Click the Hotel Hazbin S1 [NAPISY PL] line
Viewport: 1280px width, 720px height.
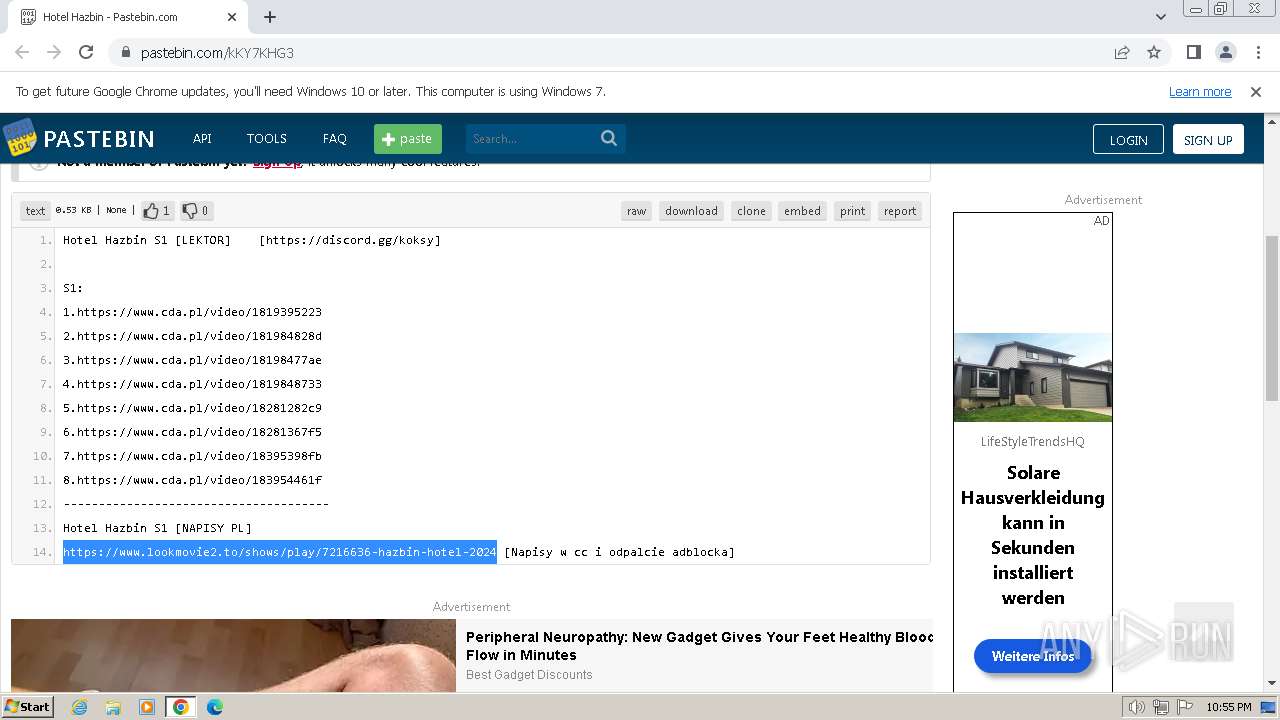tap(157, 528)
